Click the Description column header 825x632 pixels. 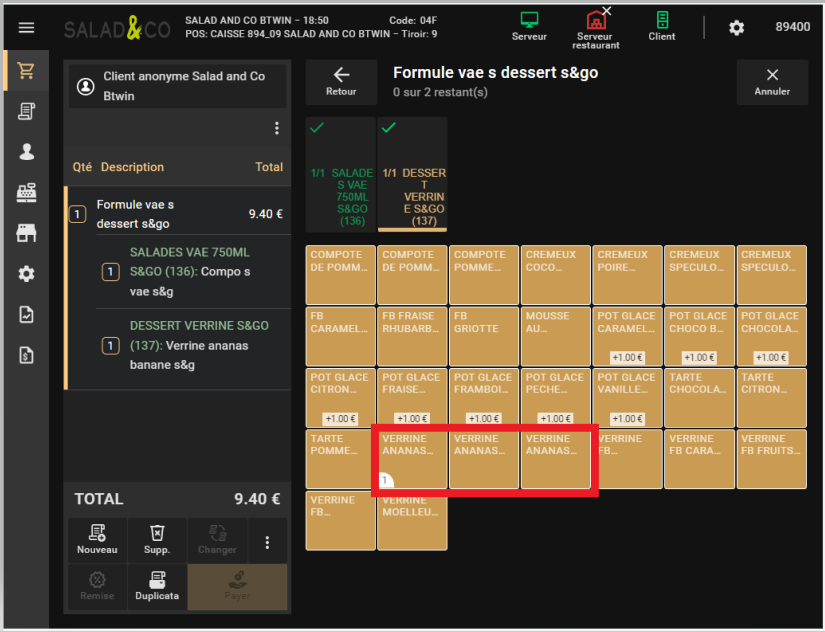(x=133, y=167)
